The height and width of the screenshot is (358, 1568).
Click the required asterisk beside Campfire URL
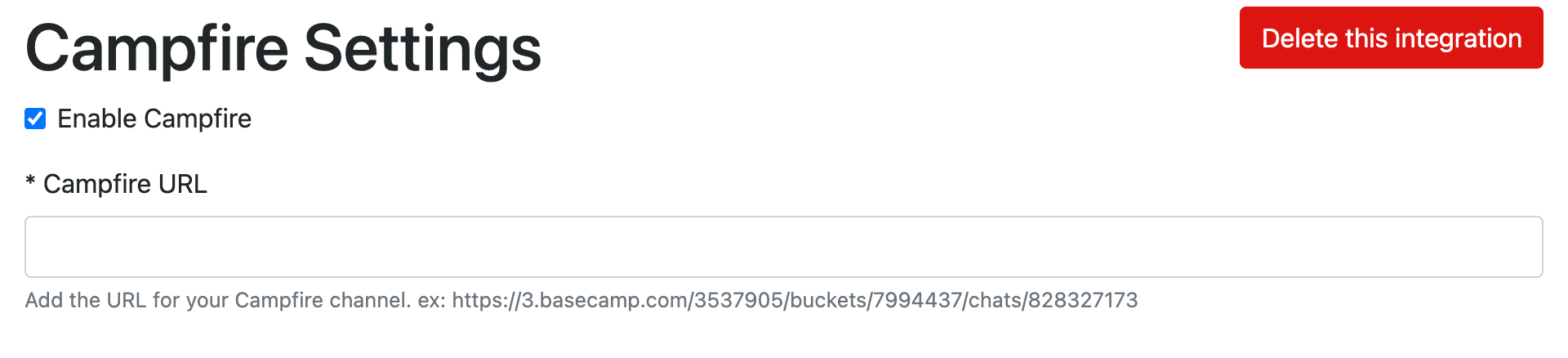click(30, 182)
